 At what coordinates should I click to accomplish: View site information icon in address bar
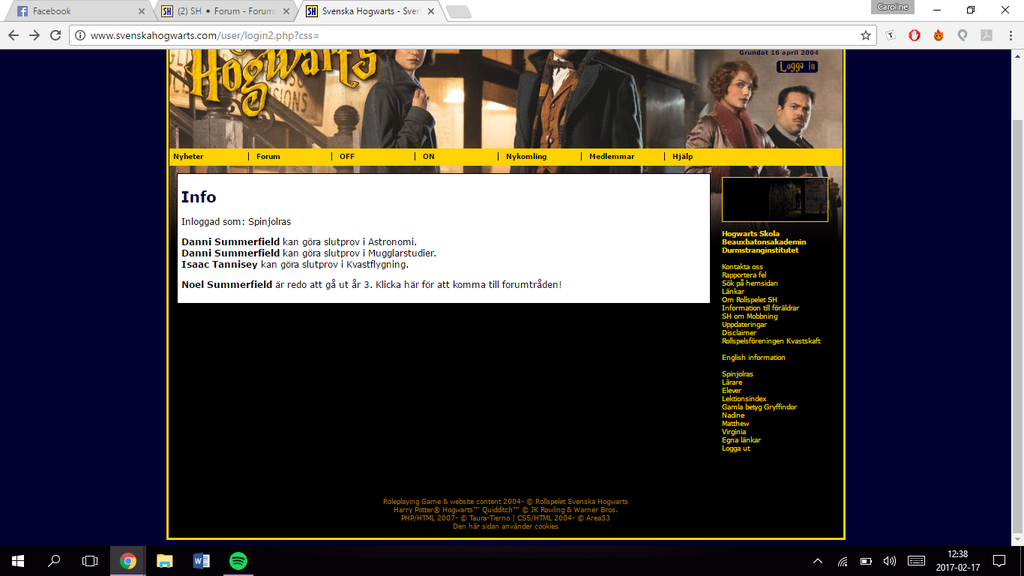pos(80,35)
